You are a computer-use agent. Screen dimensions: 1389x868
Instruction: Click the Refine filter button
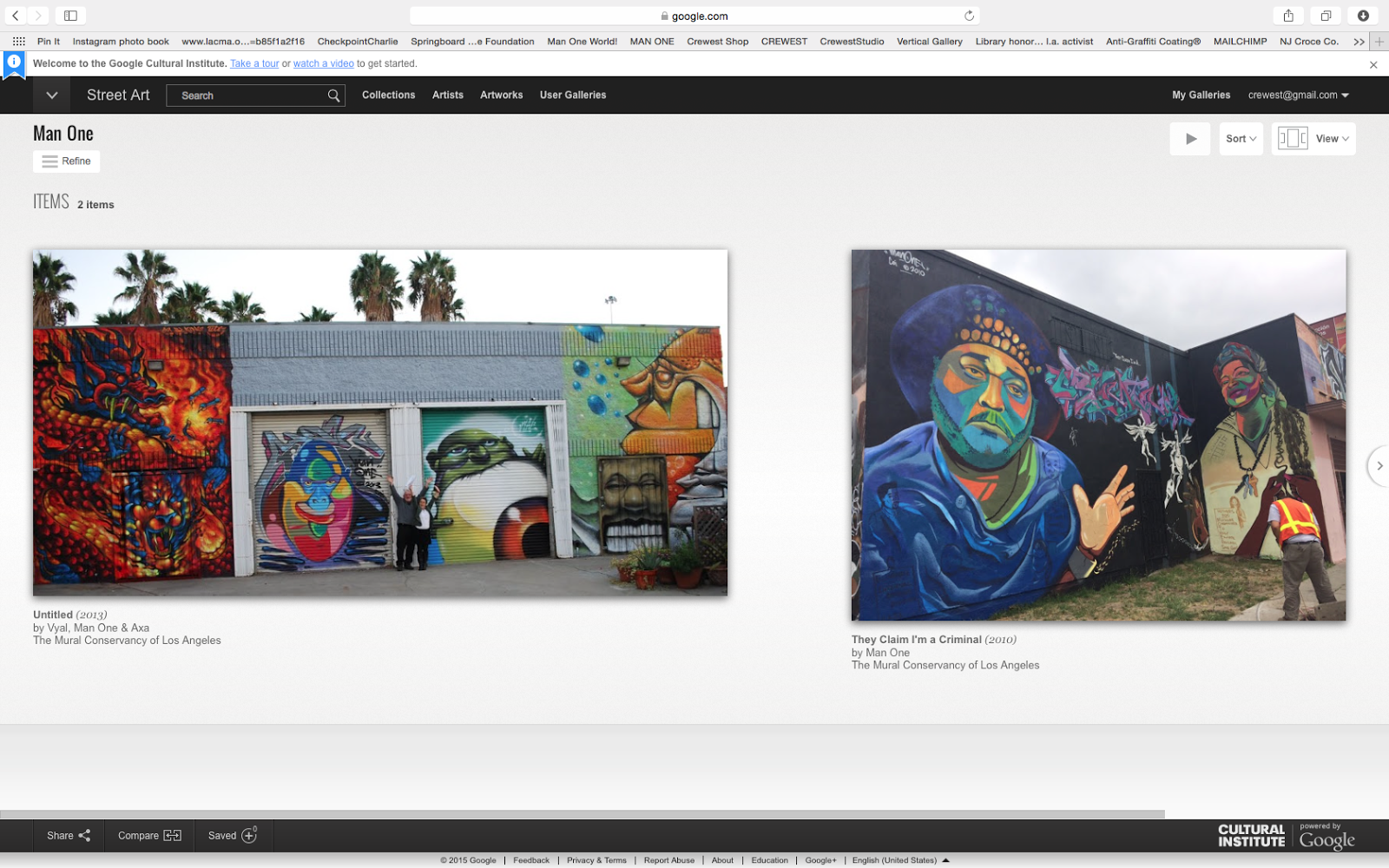coord(67,161)
